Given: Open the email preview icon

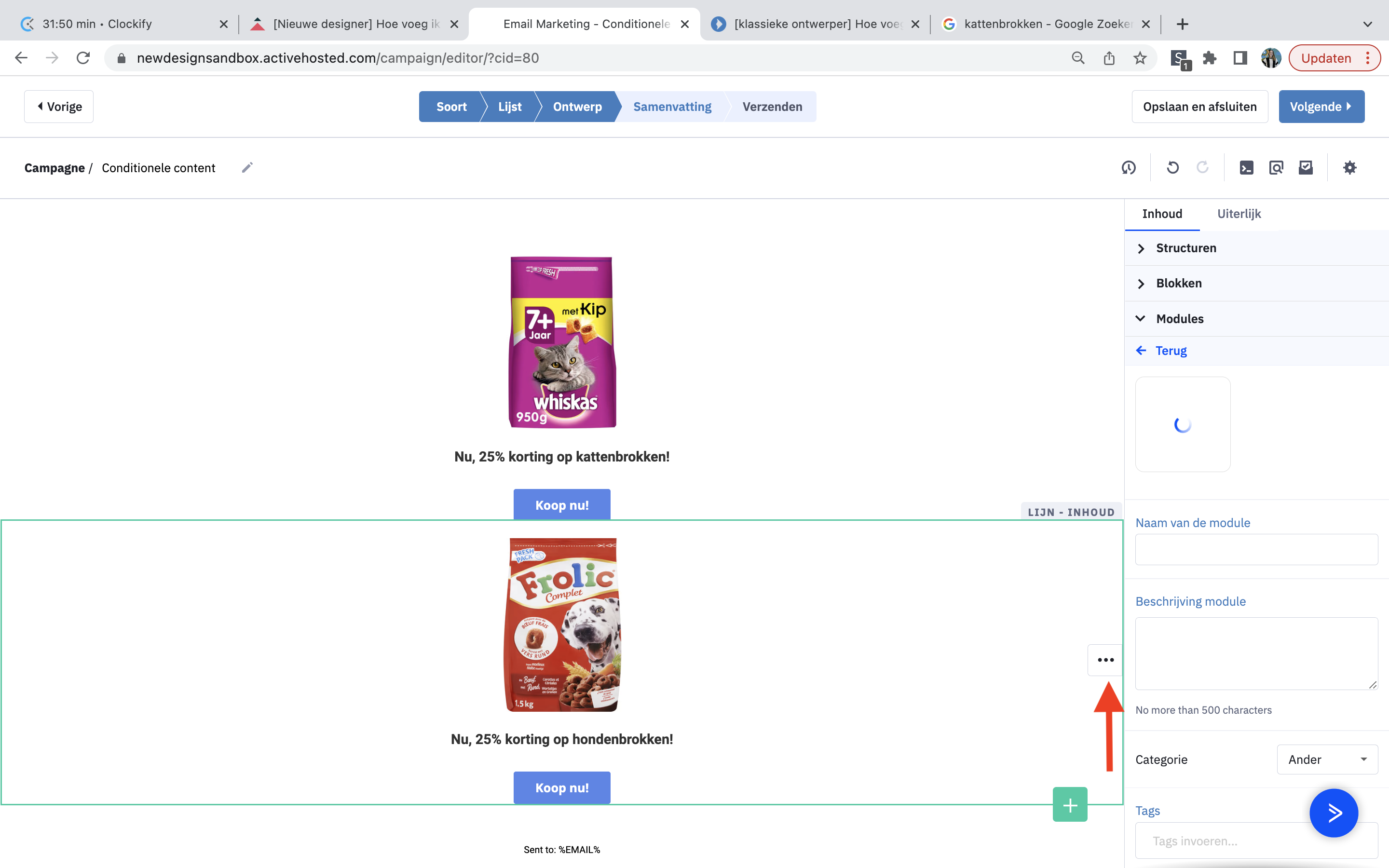Looking at the screenshot, I should pos(1276,168).
